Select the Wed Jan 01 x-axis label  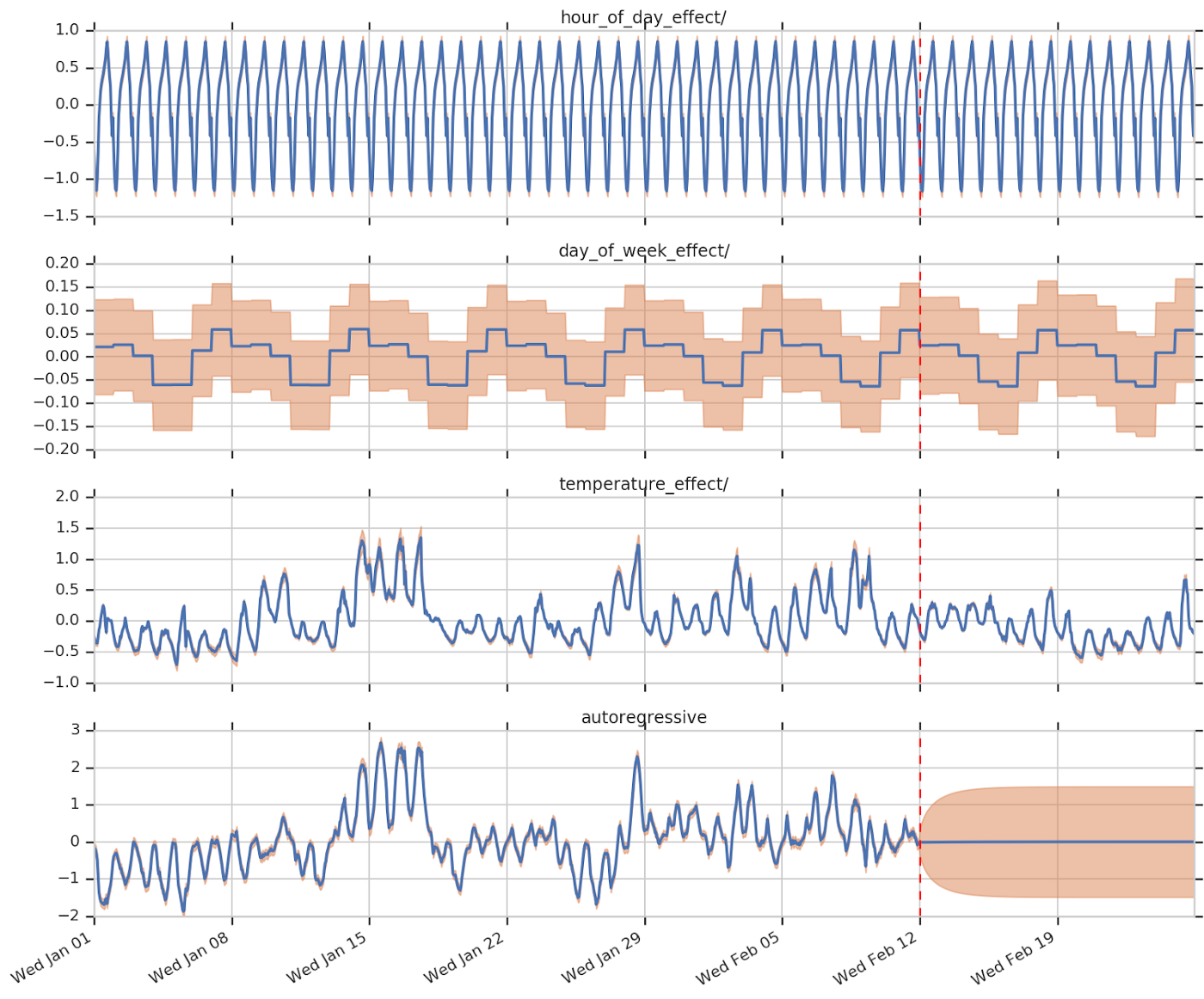pyautogui.click(x=52, y=958)
